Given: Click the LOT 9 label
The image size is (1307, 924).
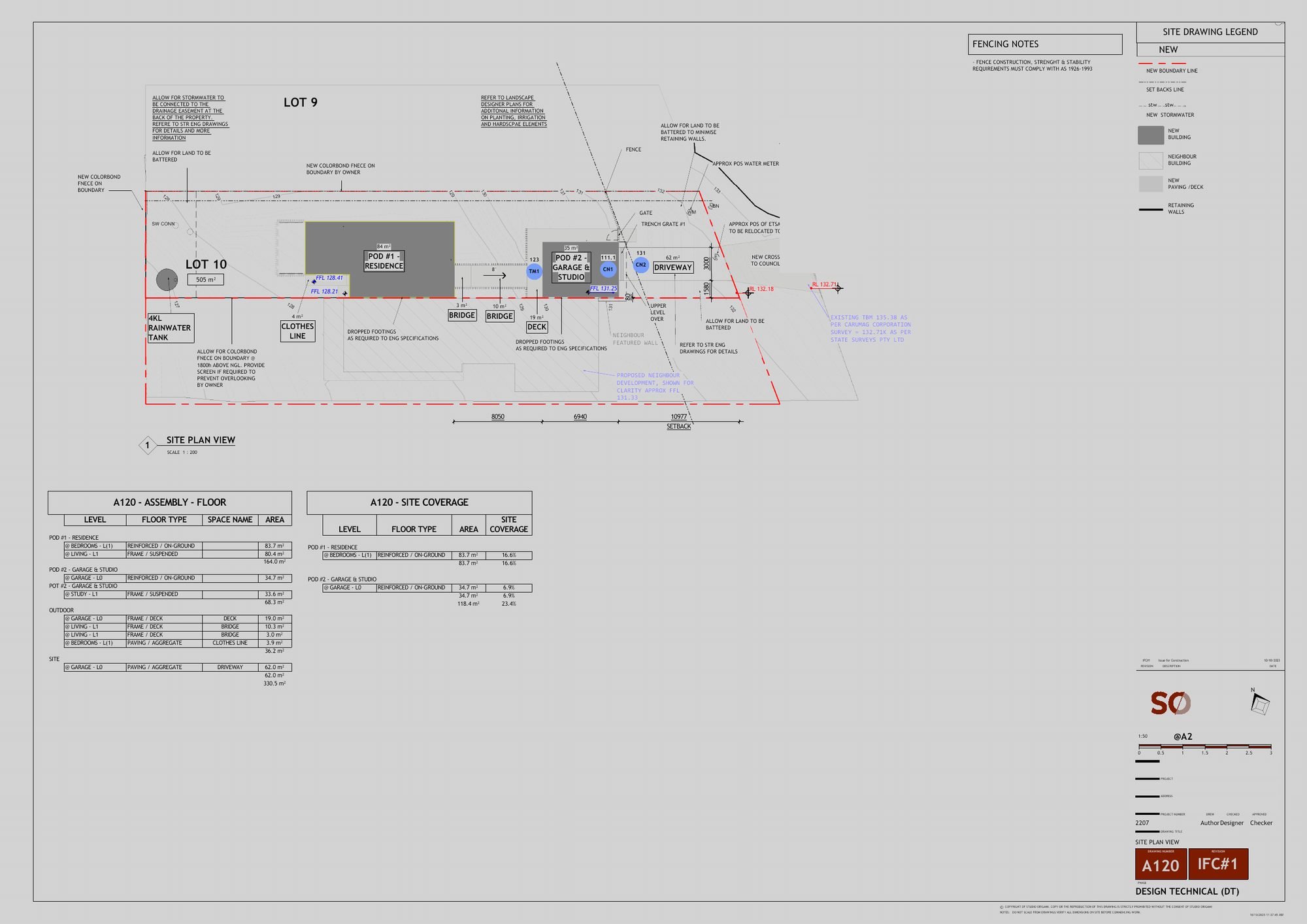Looking at the screenshot, I should pos(301,103).
